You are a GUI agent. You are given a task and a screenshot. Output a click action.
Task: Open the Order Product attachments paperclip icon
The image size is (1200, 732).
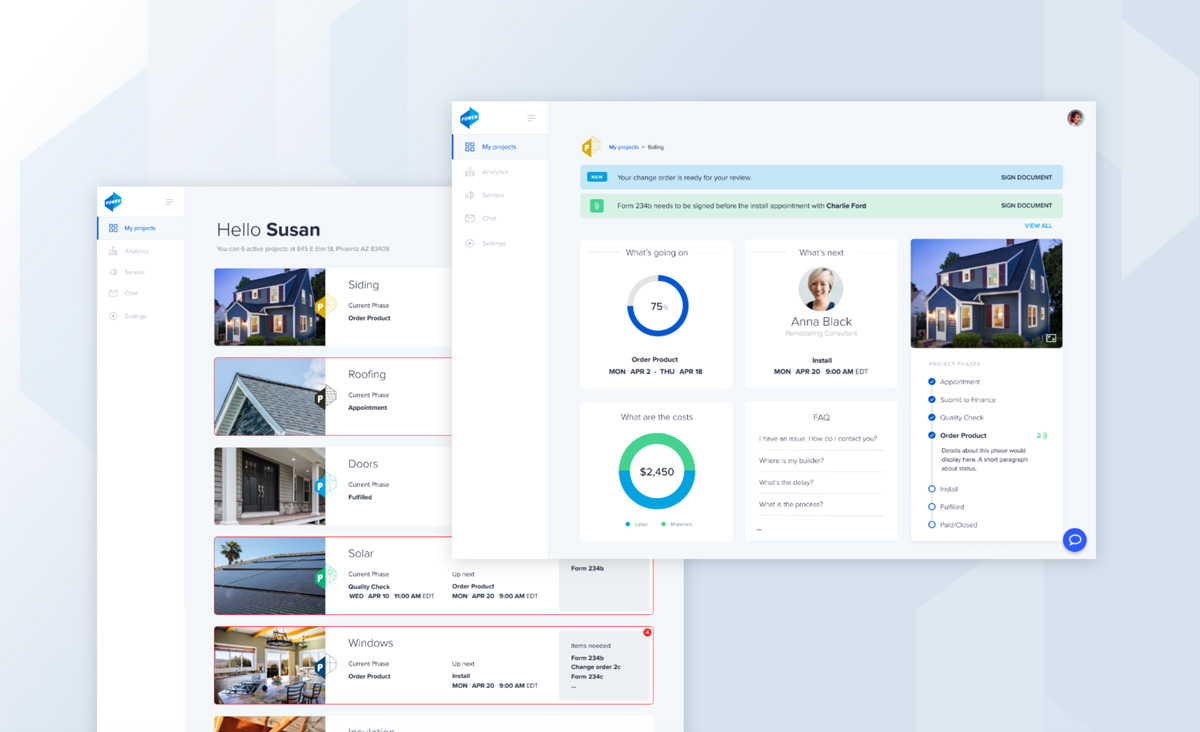[1046, 436]
